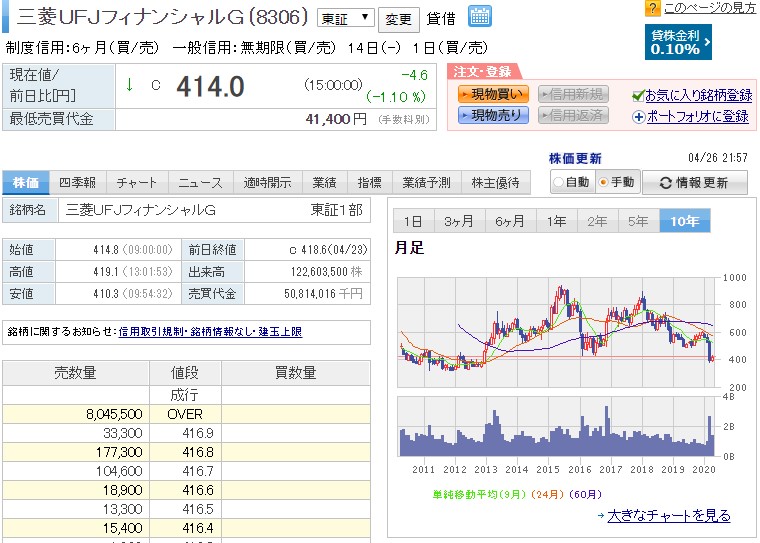Switch to the 業績予測 tab
The height and width of the screenshot is (543, 760).
tap(427, 182)
